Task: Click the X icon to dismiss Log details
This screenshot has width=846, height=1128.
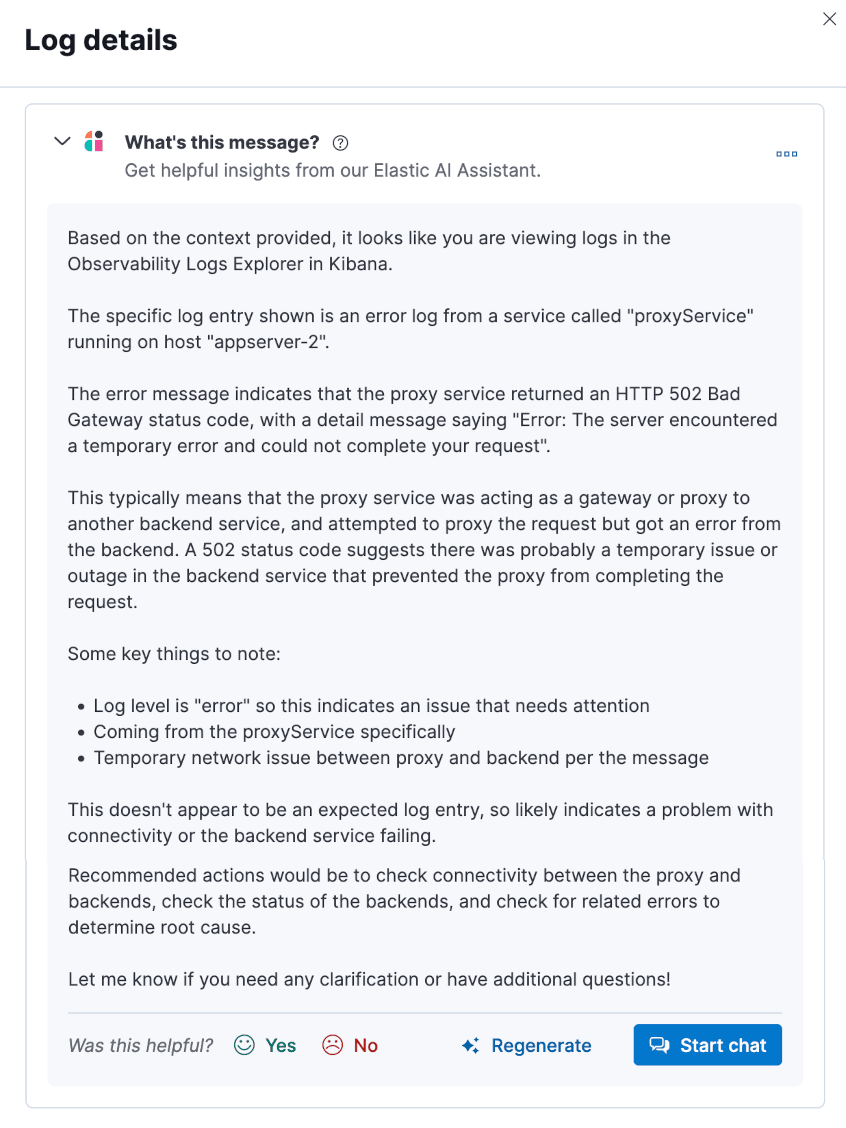Action: point(829,19)
